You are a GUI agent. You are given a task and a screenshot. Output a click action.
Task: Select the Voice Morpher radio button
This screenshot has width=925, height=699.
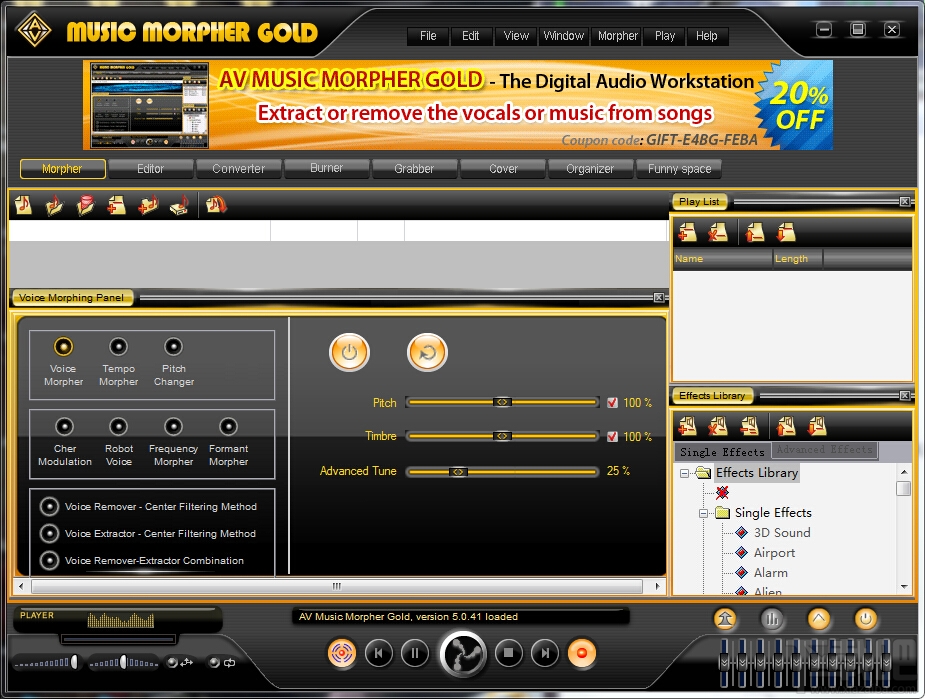pos(63,346)
